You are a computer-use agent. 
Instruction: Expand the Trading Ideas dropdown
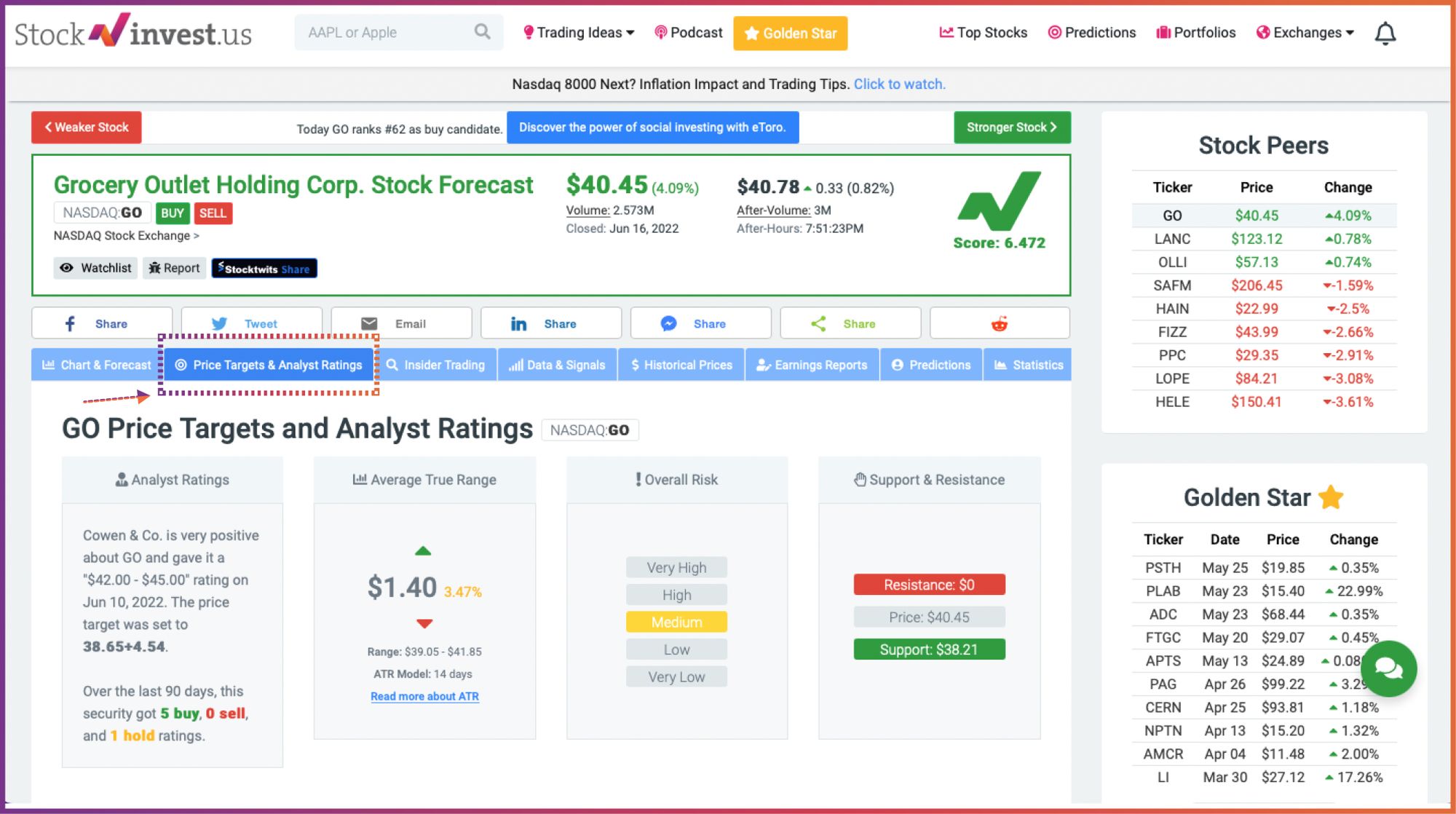pos(579,33)
